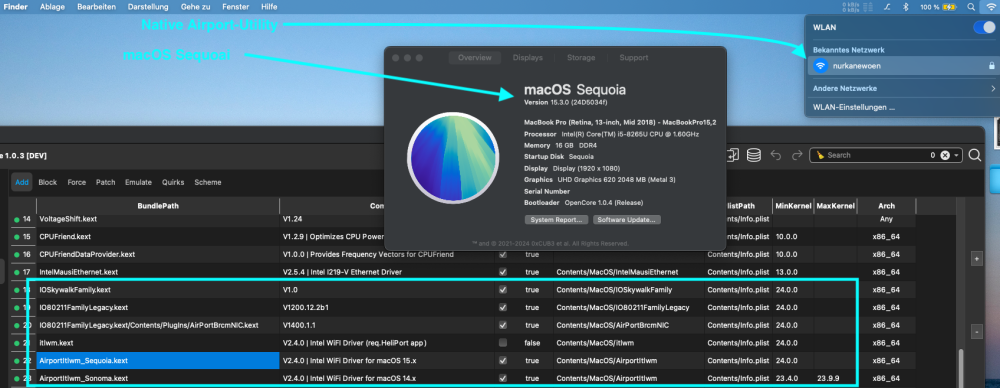The height and width of the screenshot is (388, 1000).
Task: Click the redo arrow in toolbar
Action: point(797,155)
